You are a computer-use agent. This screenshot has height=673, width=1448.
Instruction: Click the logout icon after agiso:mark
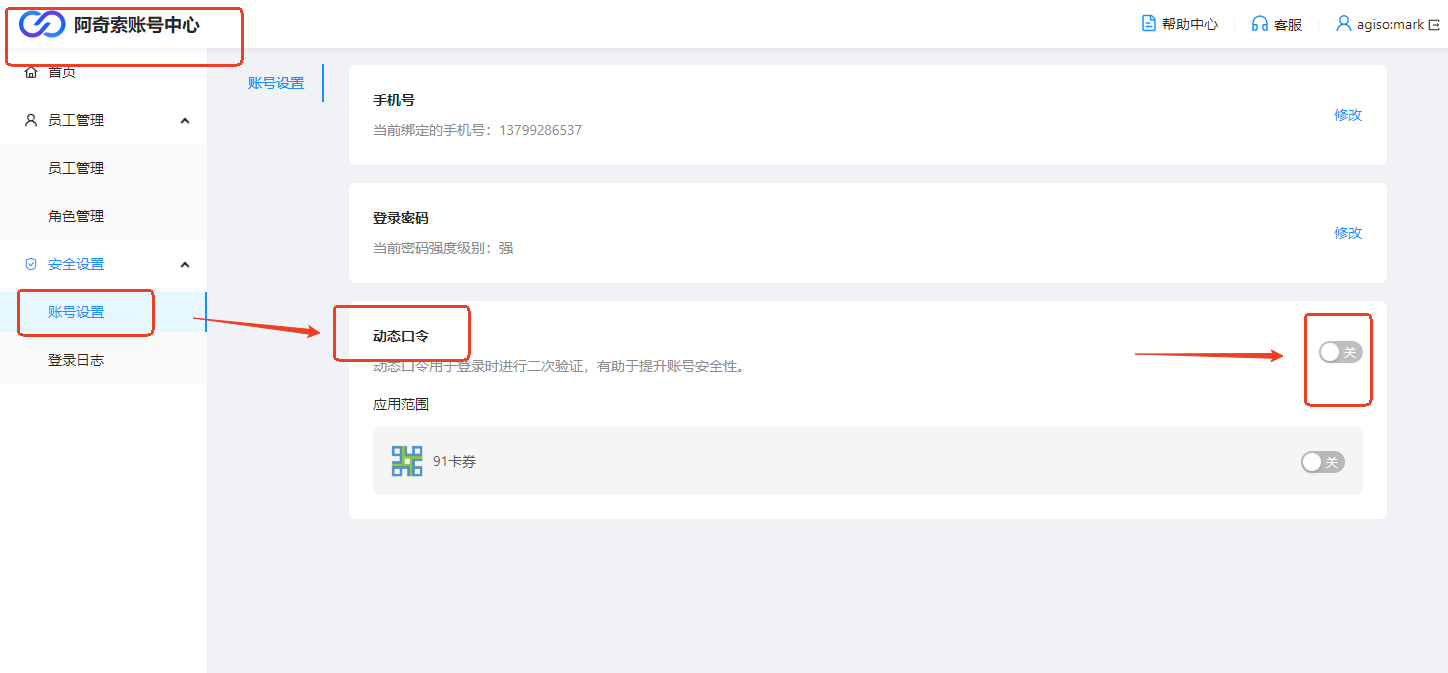(x=1434, y=24)
